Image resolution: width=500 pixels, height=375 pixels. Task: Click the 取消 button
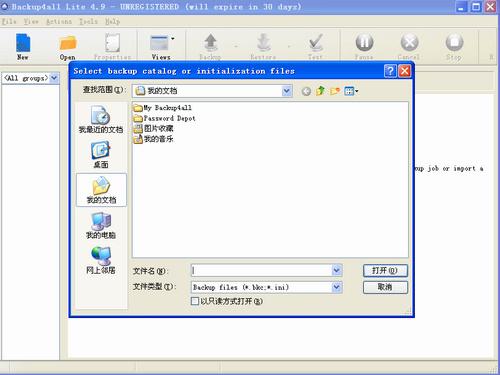coord(385,287)
